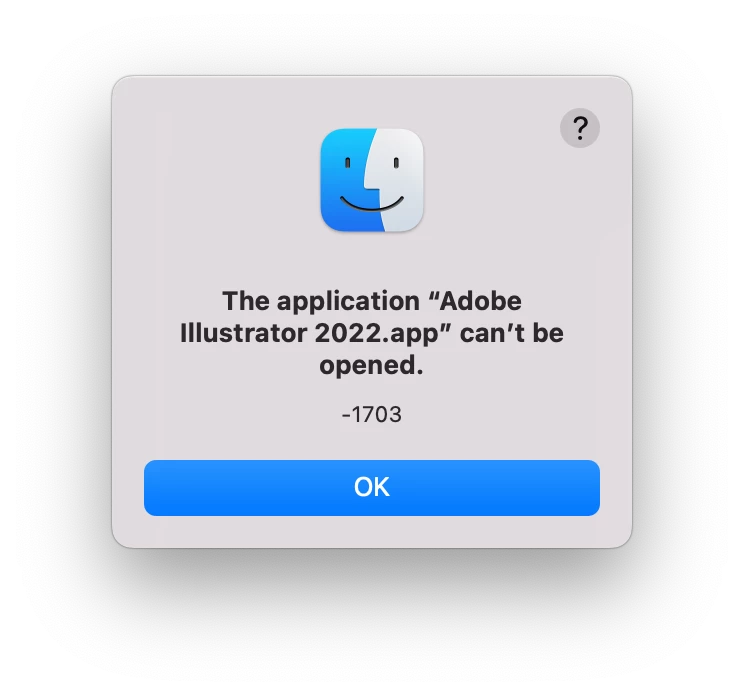The height and width of the screenshot is (696, 744).
Task: Click "2022.app" in the error message
Action: click(x=377, y=333)
